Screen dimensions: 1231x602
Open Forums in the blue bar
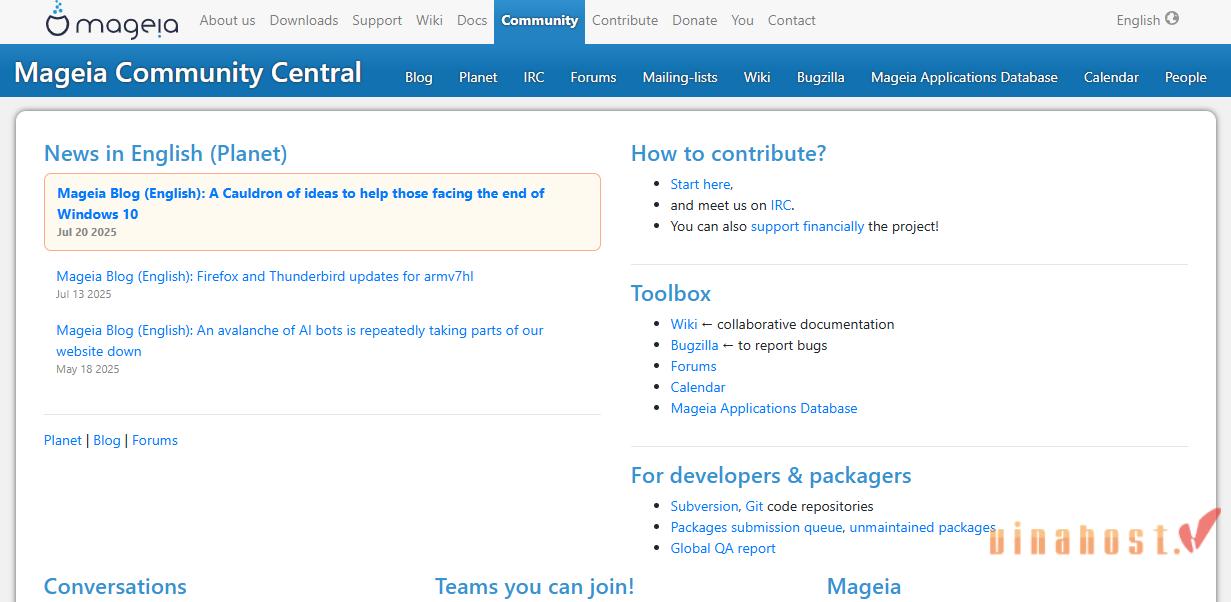pyautogui.click(x=593, y=77)
